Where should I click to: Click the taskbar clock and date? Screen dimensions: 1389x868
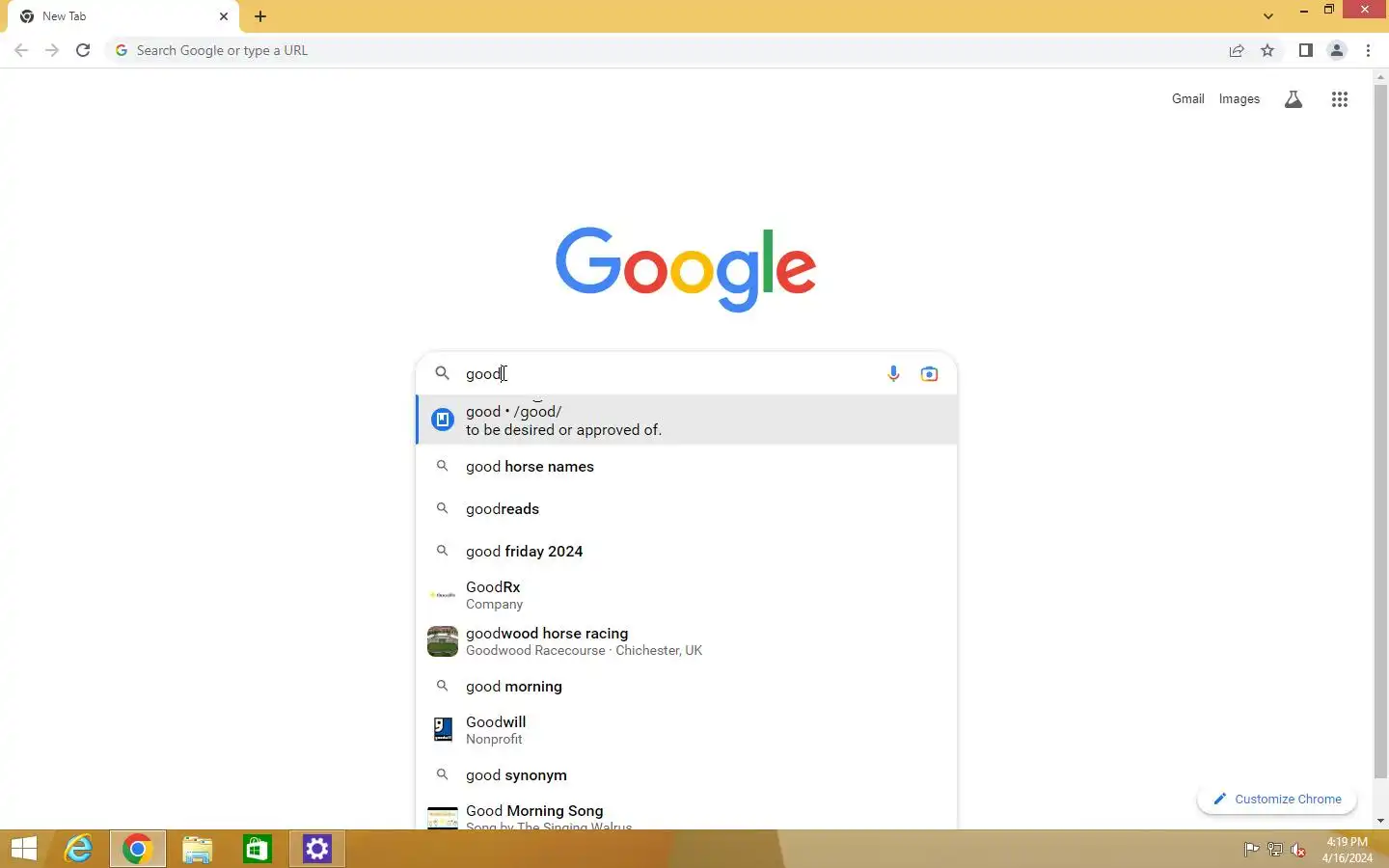tap(1347, 850)
